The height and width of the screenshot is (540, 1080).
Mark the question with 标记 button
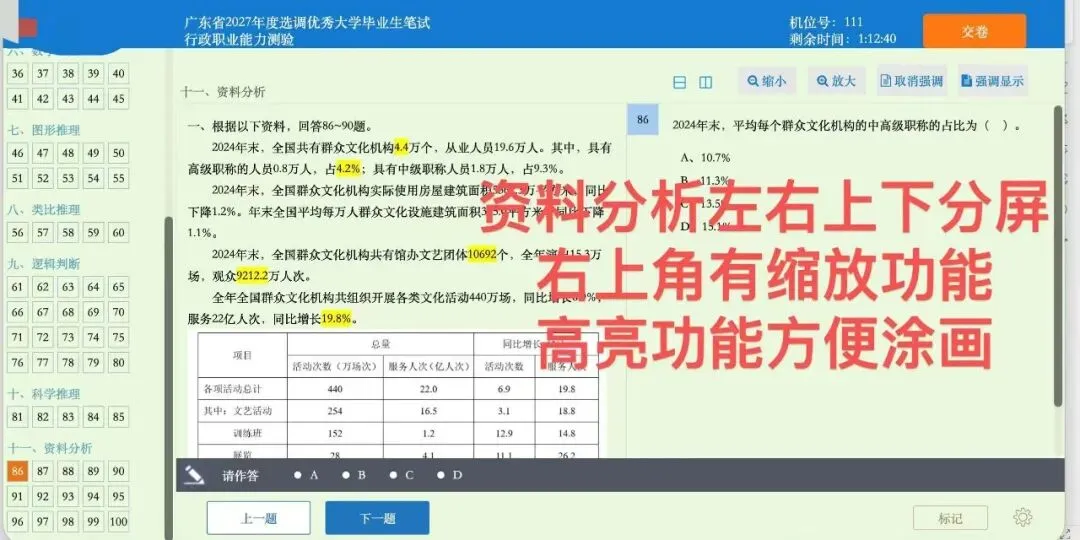click(x=950, y=518)
